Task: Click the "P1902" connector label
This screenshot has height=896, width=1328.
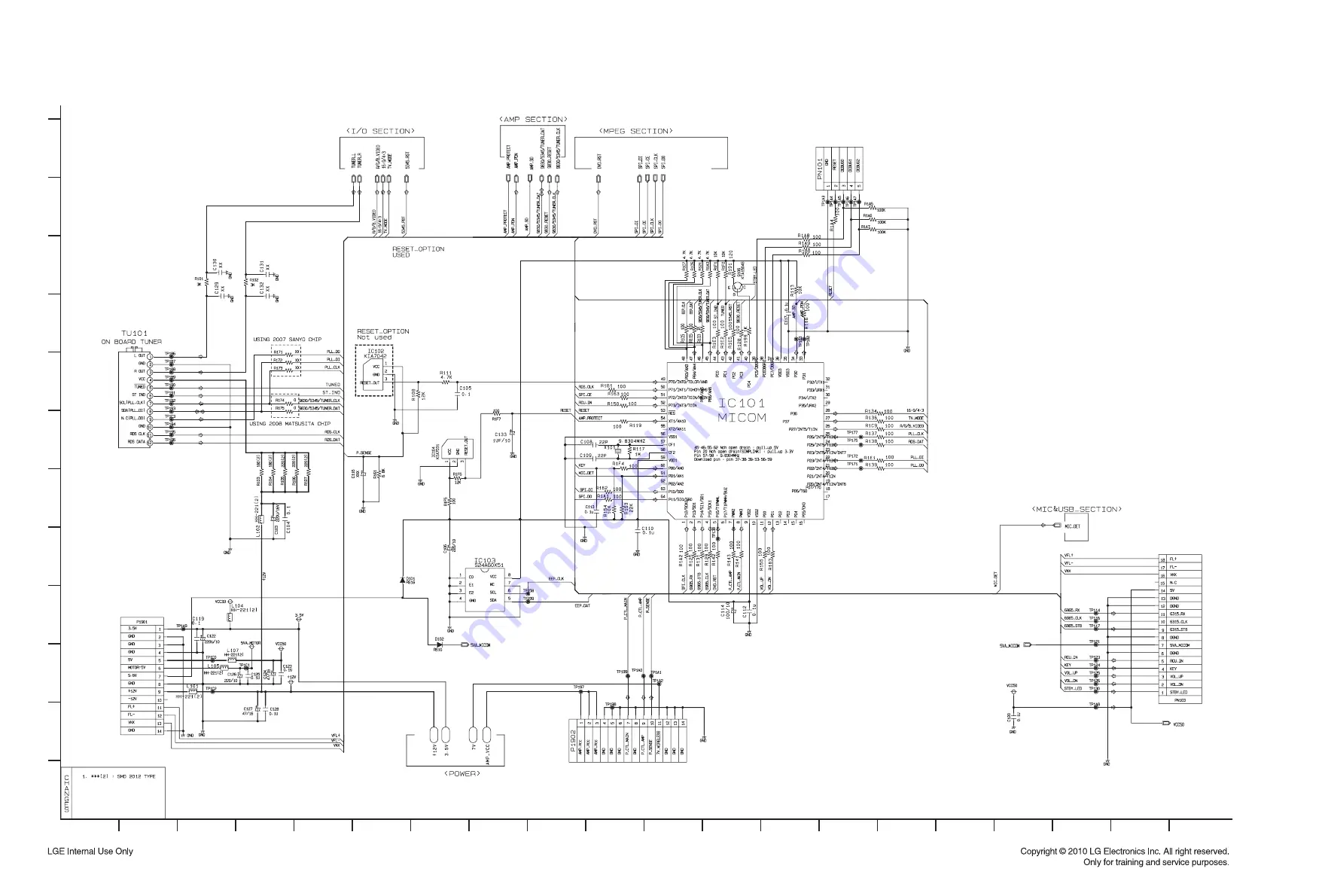Action: pos(574,742)
